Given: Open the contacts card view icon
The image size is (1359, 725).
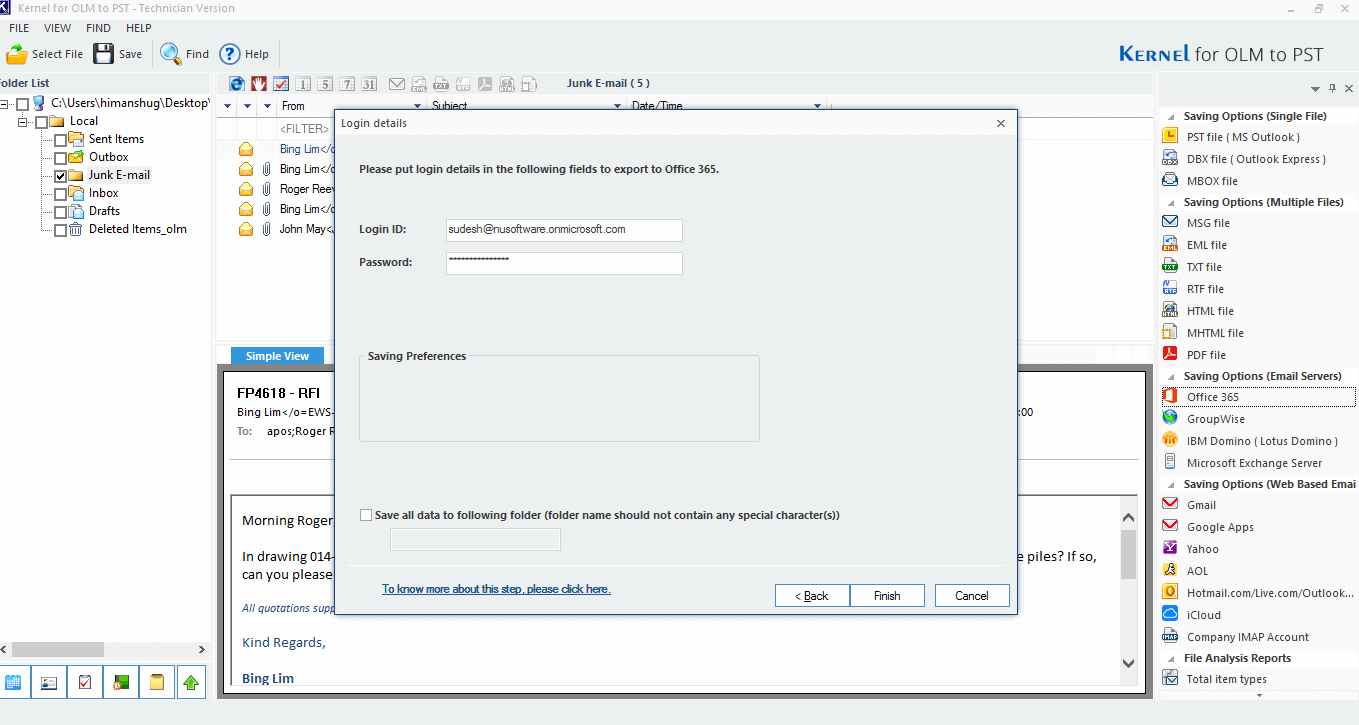Looking at the screenshot, I should [x=49, y=682].
